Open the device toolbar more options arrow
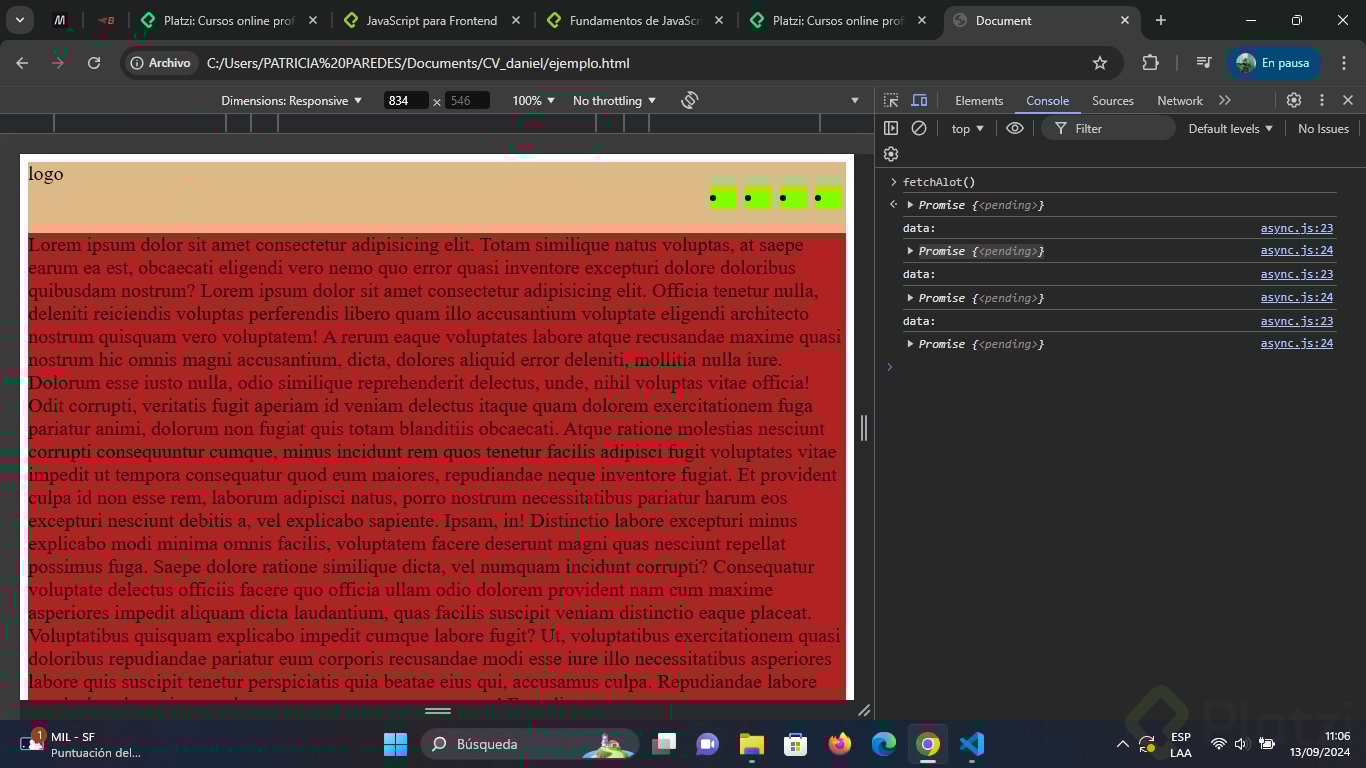The width and height of the screenshot is (1366, 768). 855,100
